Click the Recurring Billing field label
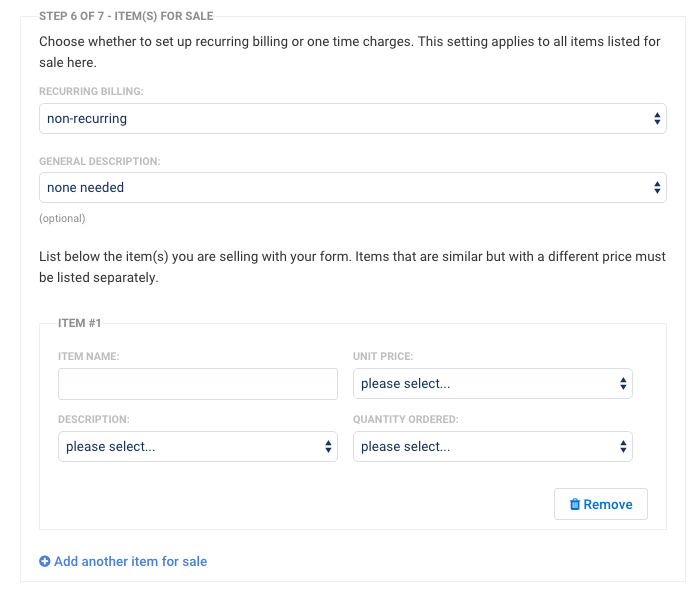The width and height of the screenshot is (699, 589). pos(91,91)
